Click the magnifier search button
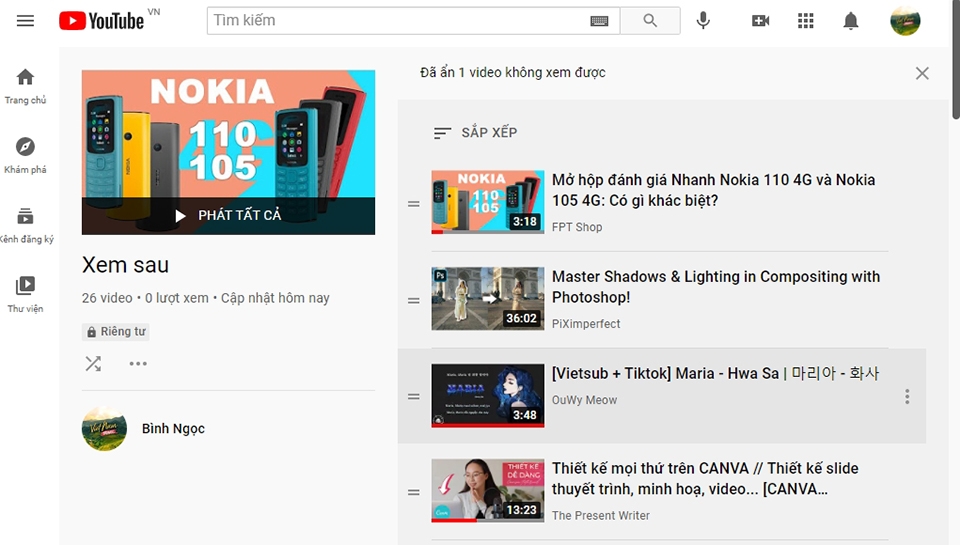Screen dimensions: 960x545 click(x=650, y=21)
